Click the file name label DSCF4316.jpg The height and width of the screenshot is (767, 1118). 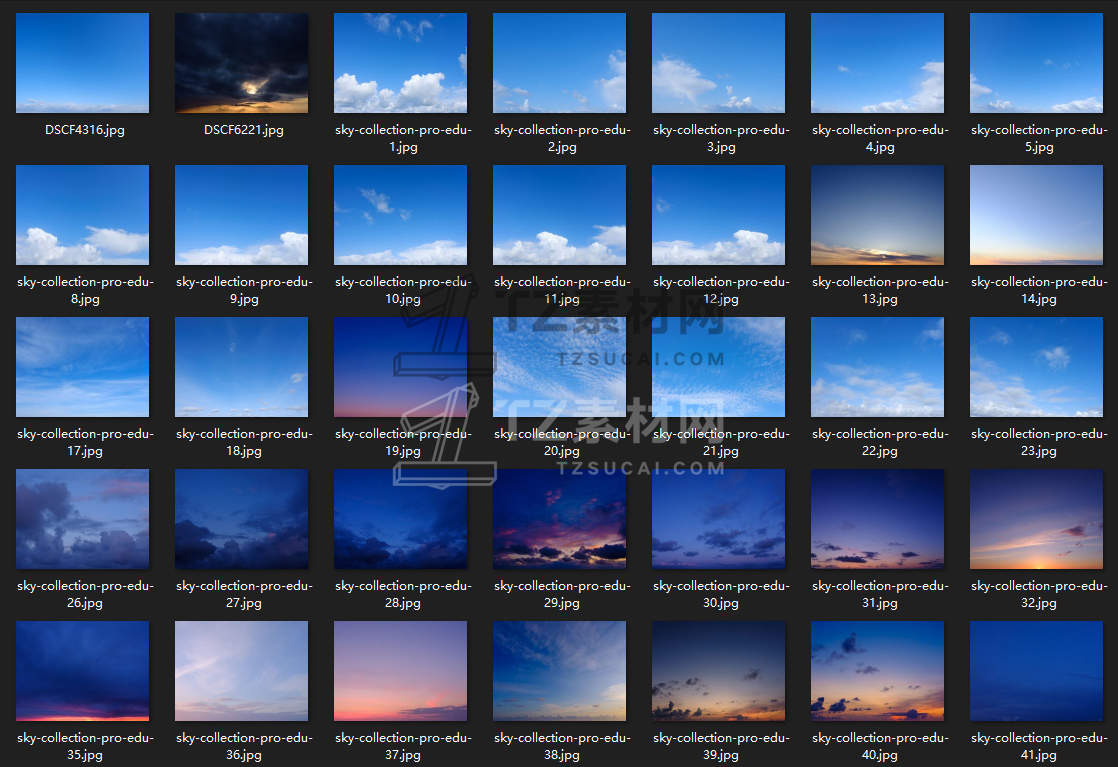[x=85, y=130]
